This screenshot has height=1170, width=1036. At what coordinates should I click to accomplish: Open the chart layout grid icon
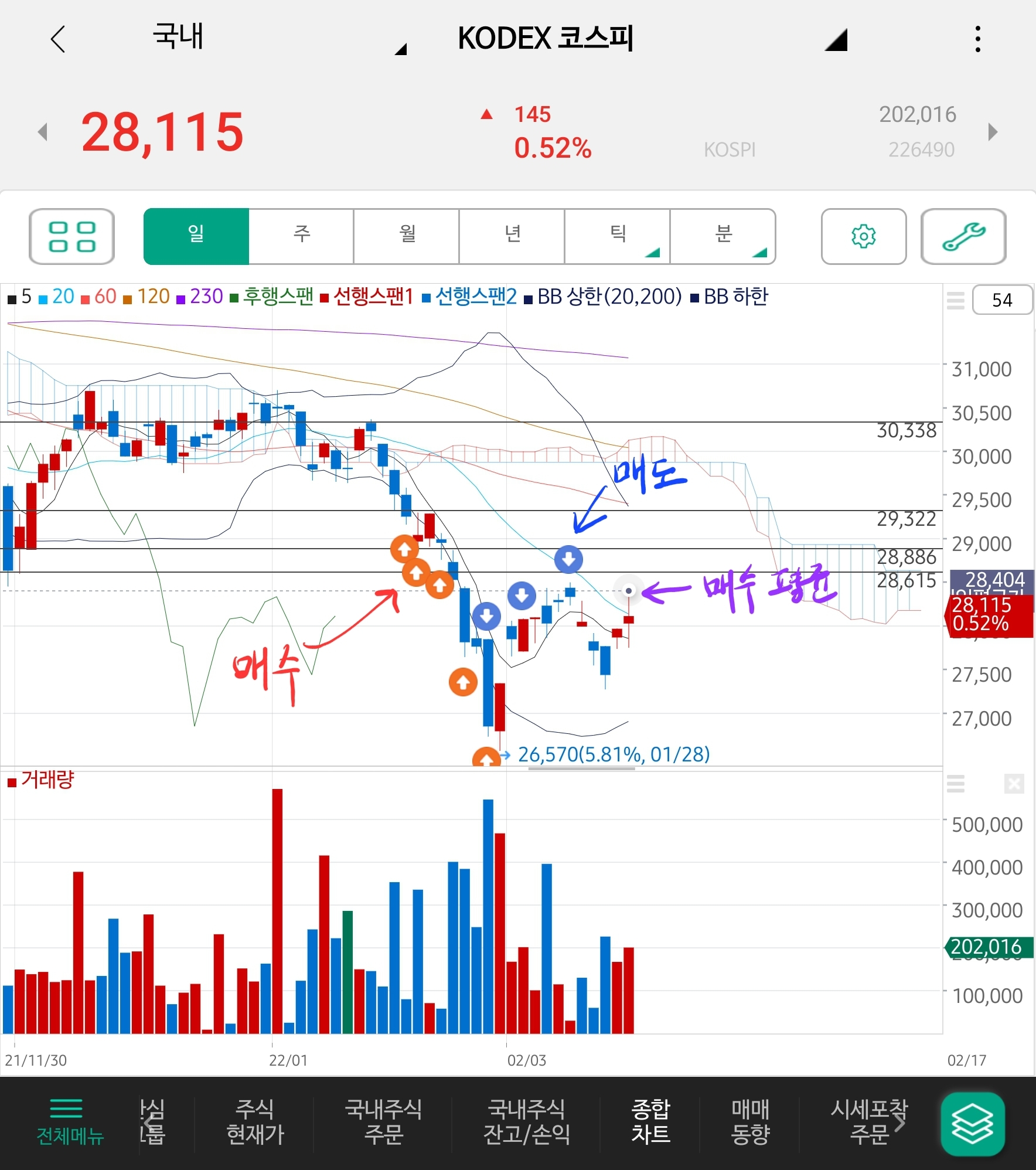pos(71,236)
